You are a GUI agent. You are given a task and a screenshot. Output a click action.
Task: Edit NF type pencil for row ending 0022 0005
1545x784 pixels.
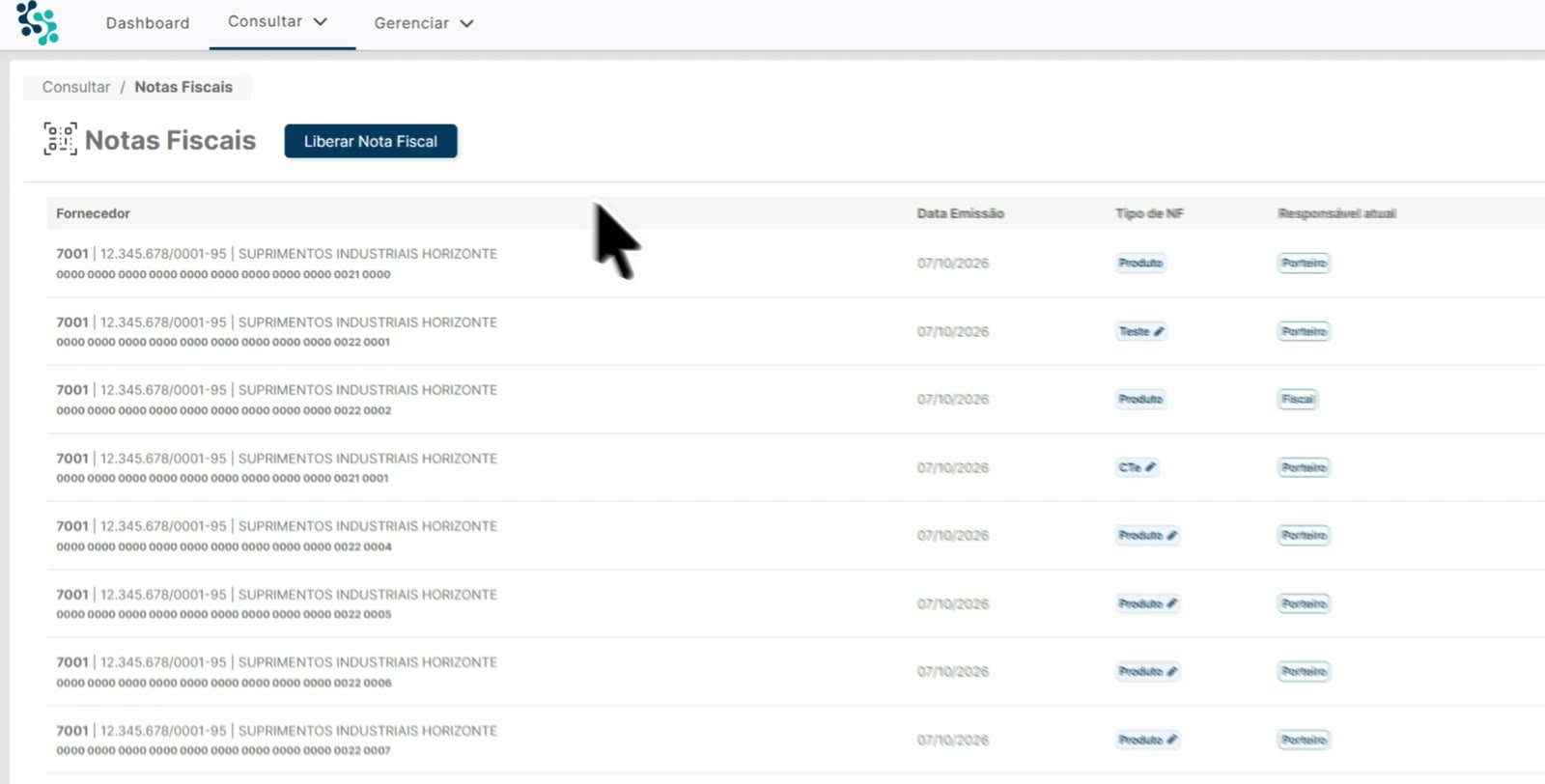pos(1171,603)
